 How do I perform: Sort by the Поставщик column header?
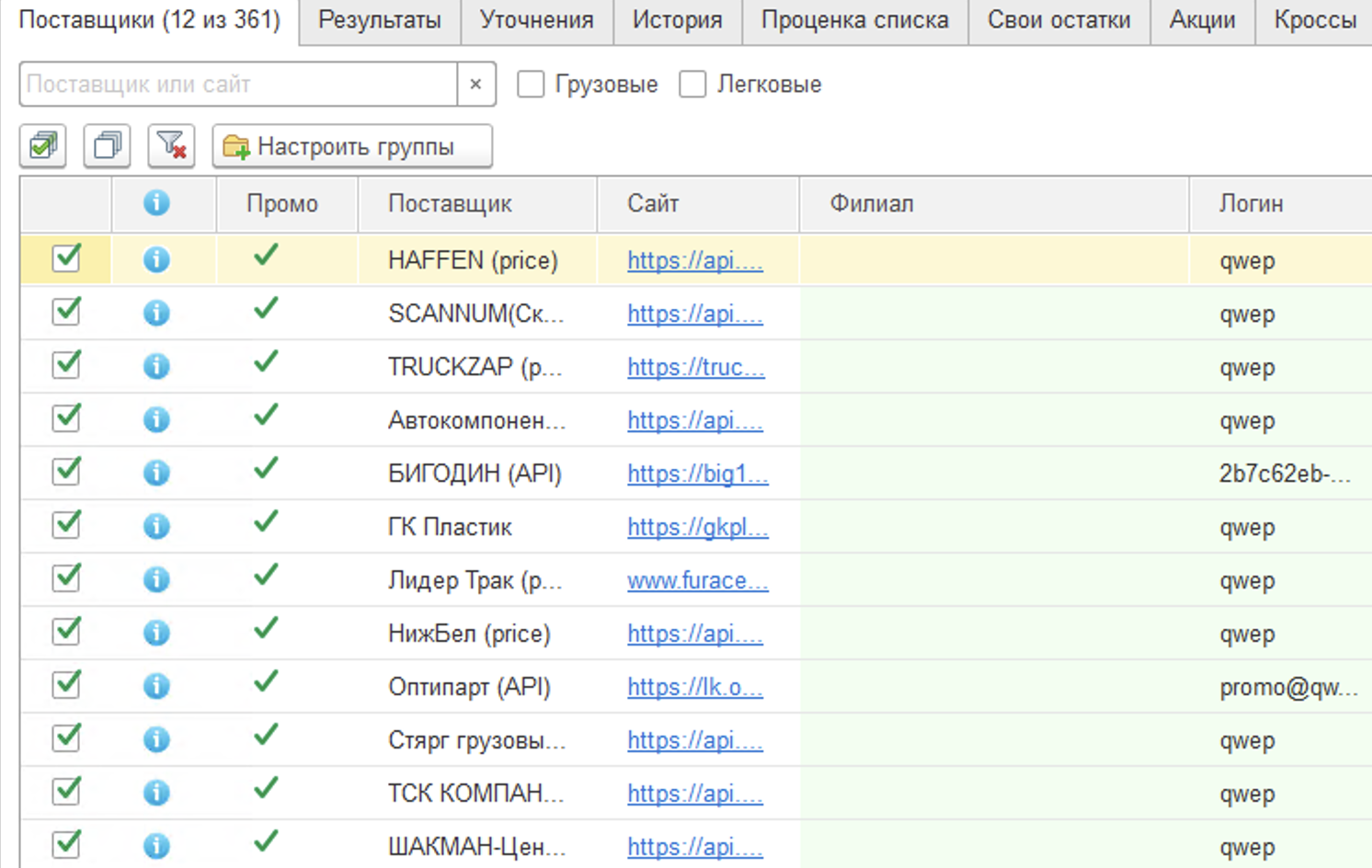pos(478,203)
